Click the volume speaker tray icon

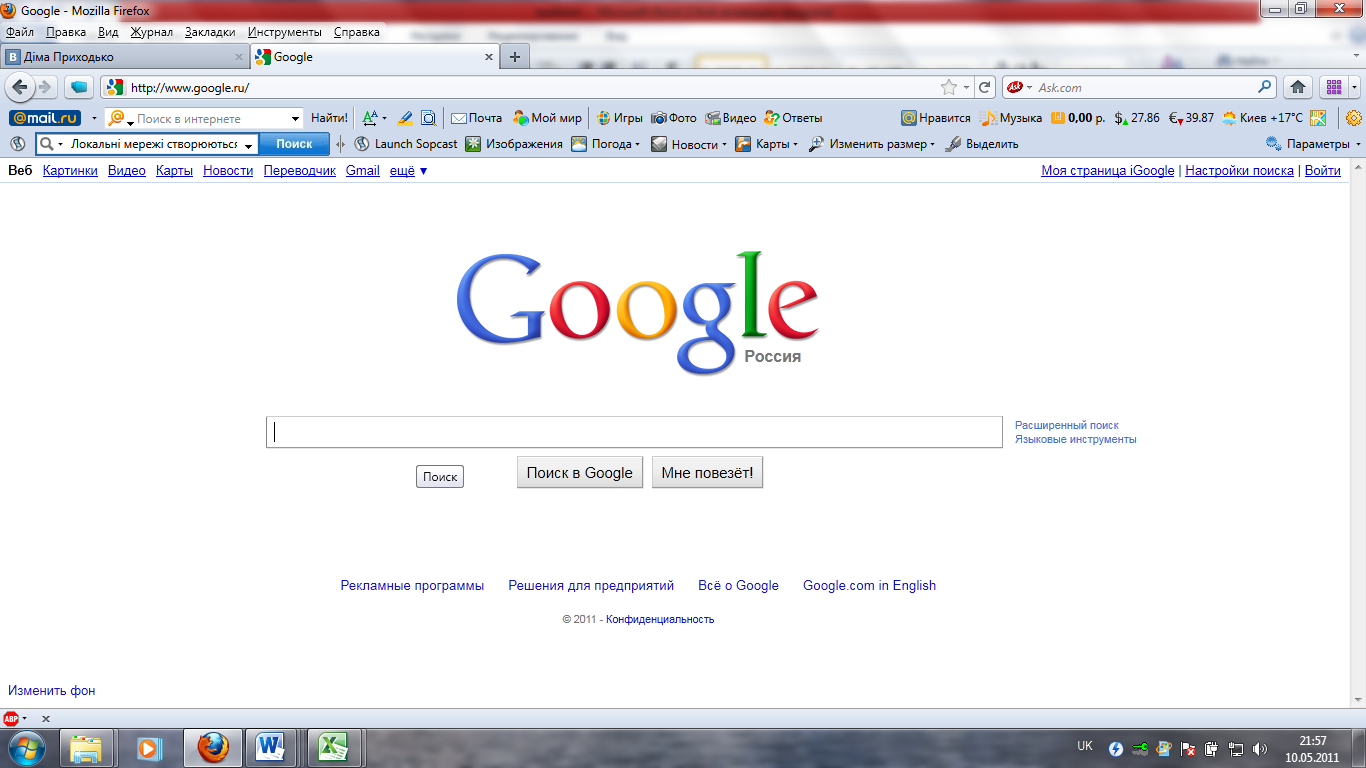(x=1260, y=748)
